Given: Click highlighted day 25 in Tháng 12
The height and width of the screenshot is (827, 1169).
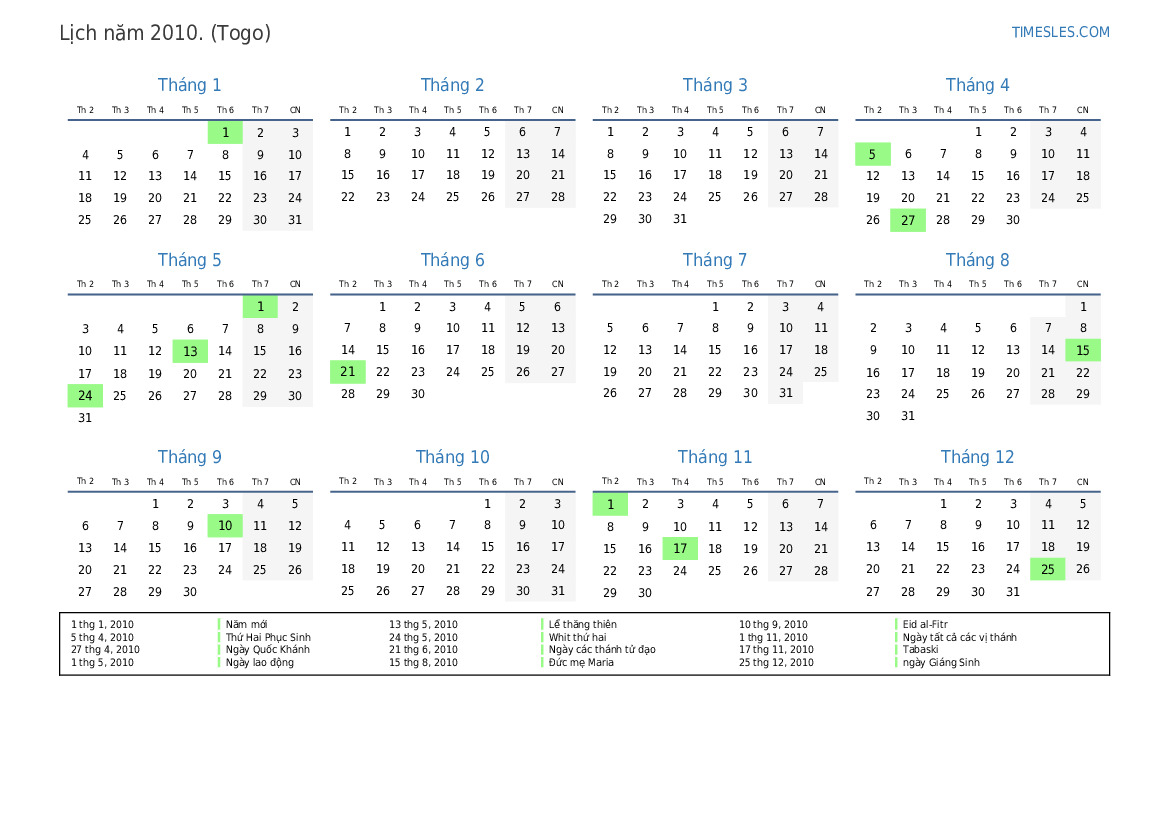Looking at the screenshot, I should click(1047, 569).
